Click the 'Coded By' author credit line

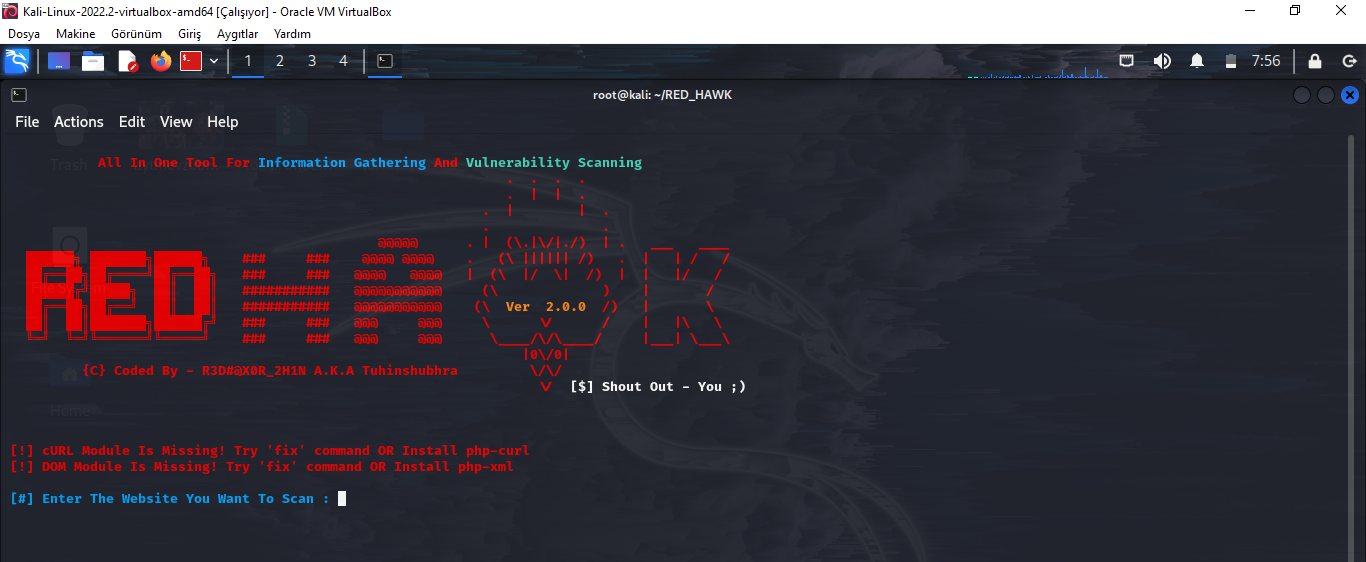pos(270,370)
